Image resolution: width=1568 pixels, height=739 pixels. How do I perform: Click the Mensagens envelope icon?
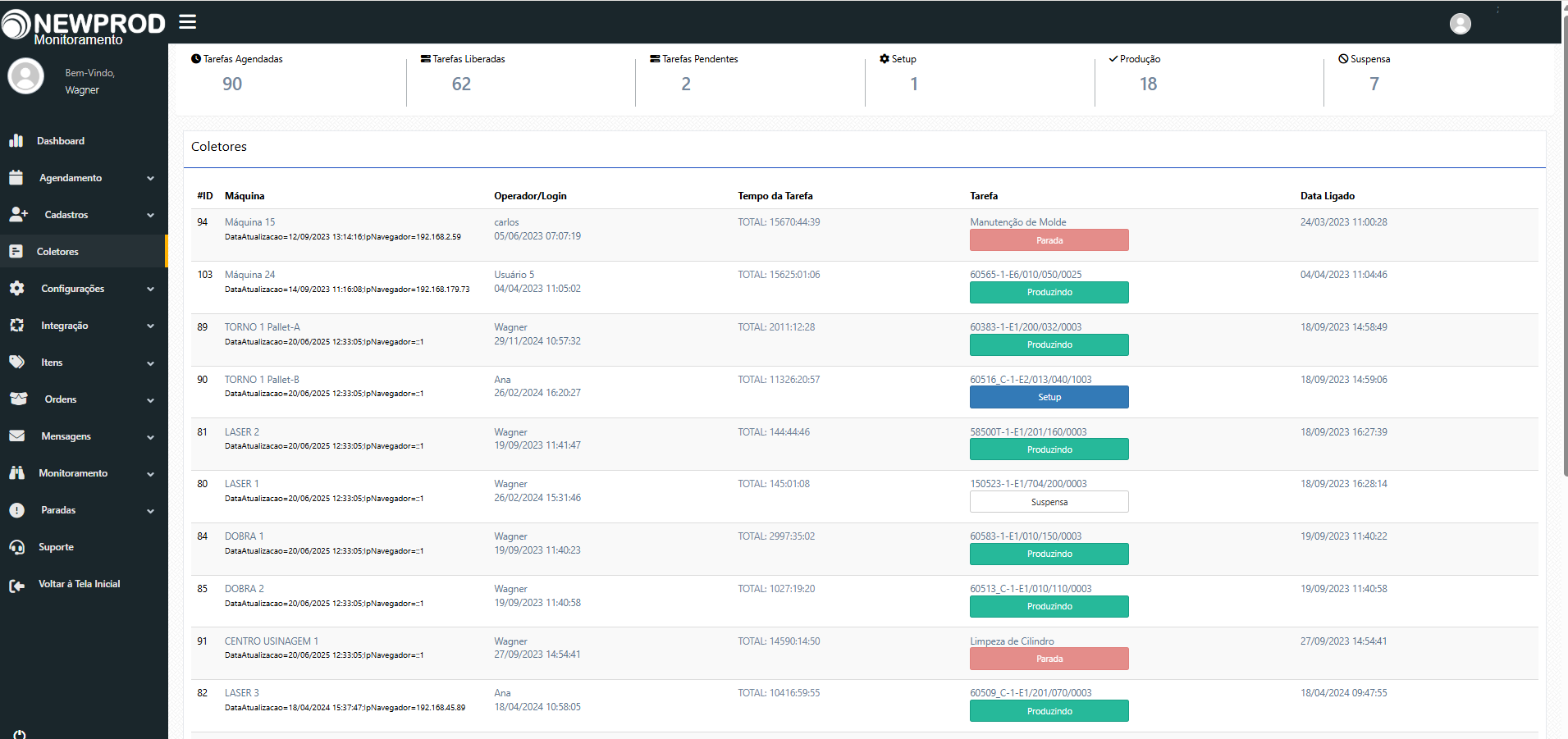coord(16,436)
